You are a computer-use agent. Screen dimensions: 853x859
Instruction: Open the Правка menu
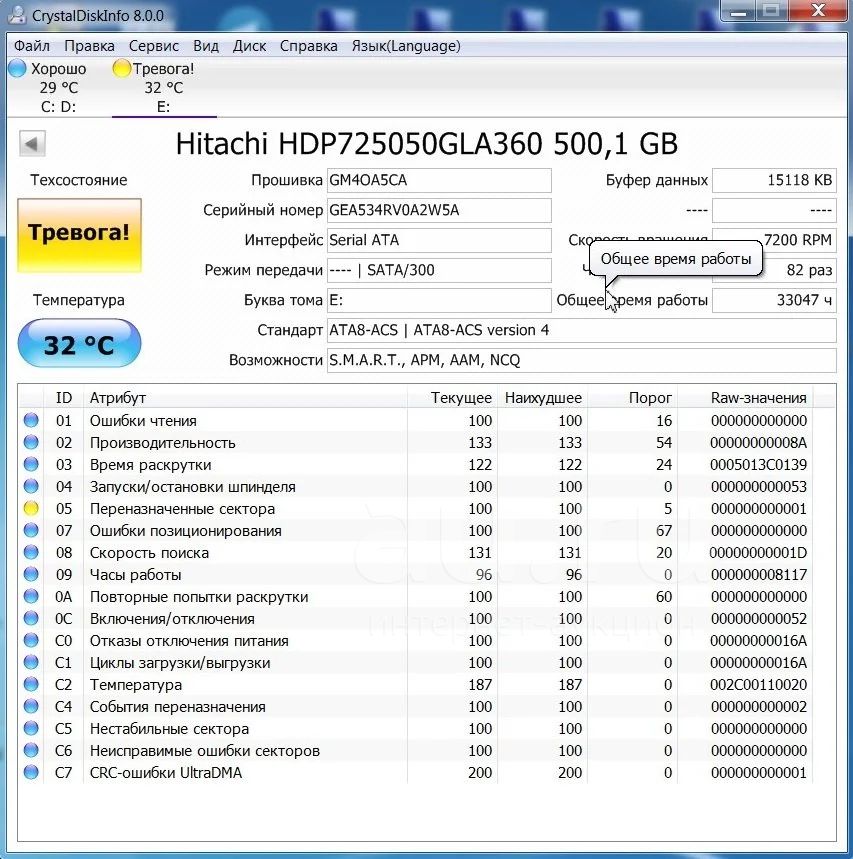89,46
